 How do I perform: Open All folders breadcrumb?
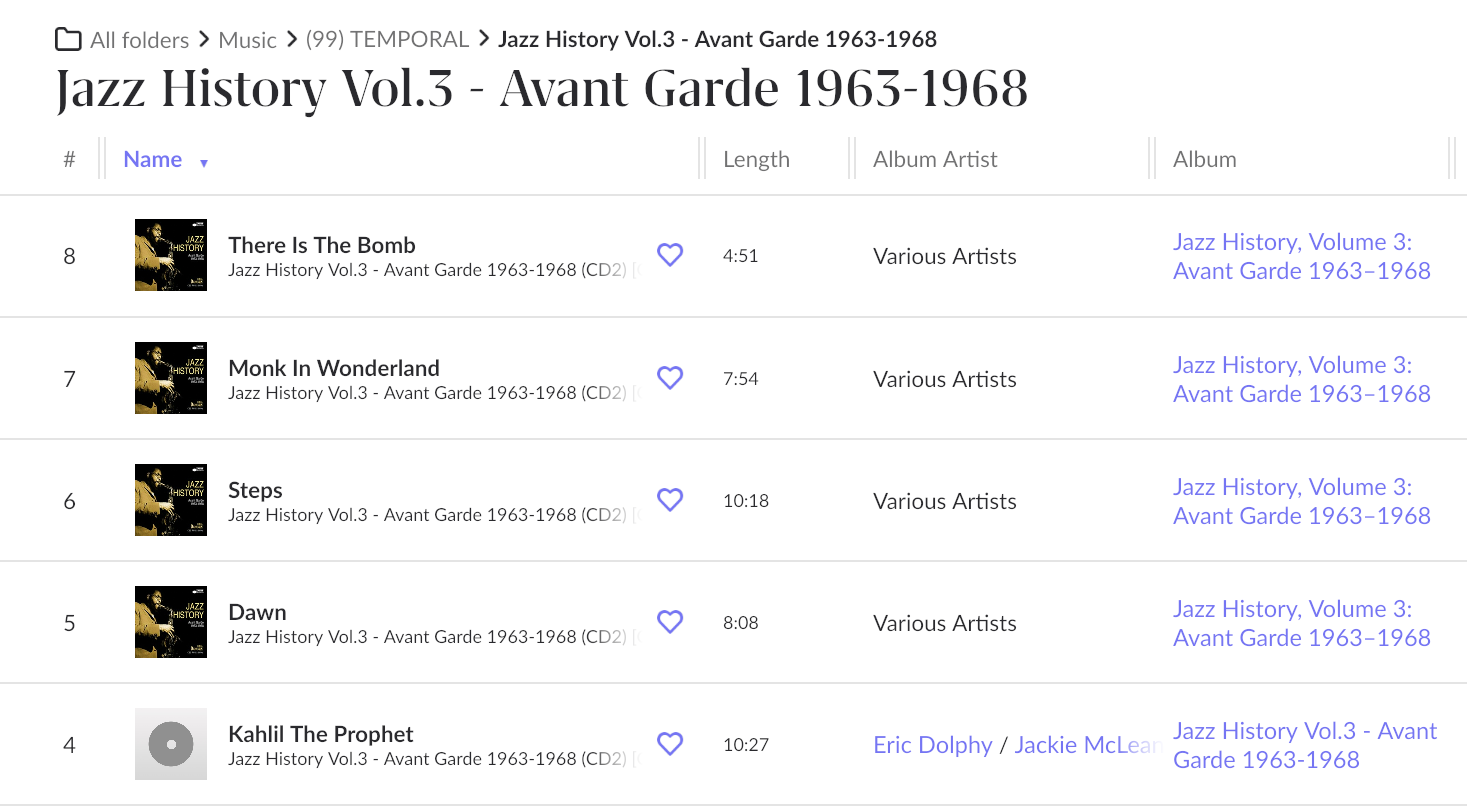coord(139,40)
